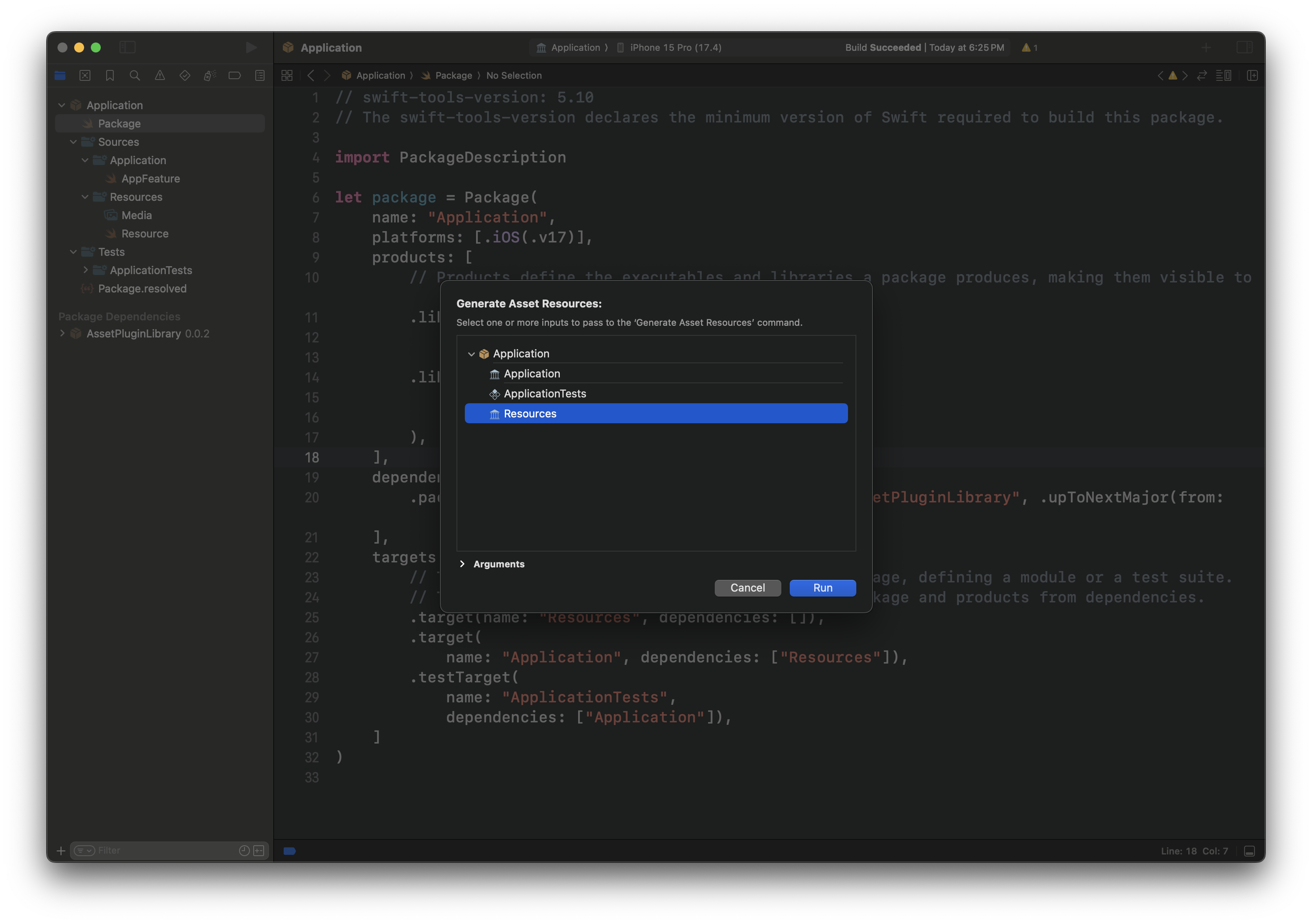Open the editor options lines menu
The height and width of the screenshot is (924, 1312).
1223,75
